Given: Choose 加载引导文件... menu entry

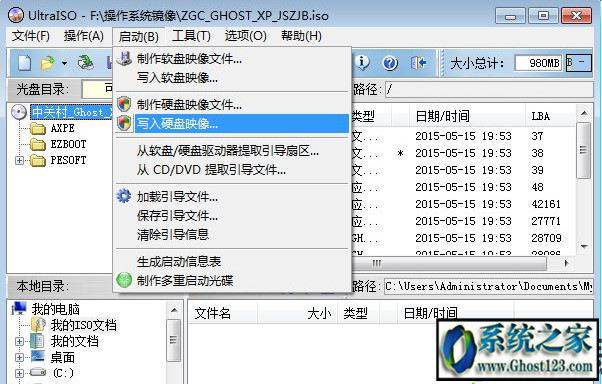Looking at the screenshot, I should 232,197.
